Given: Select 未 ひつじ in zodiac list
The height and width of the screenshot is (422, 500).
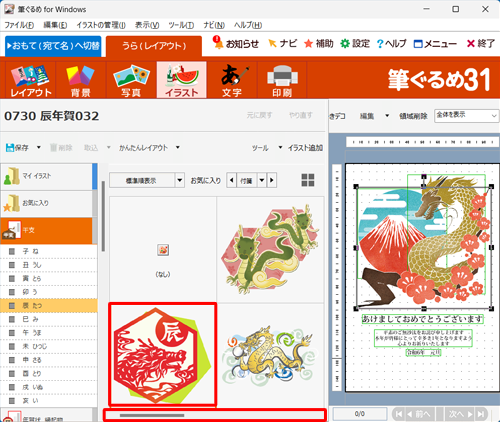Looking at the screenshot, I should click(49, 346).
